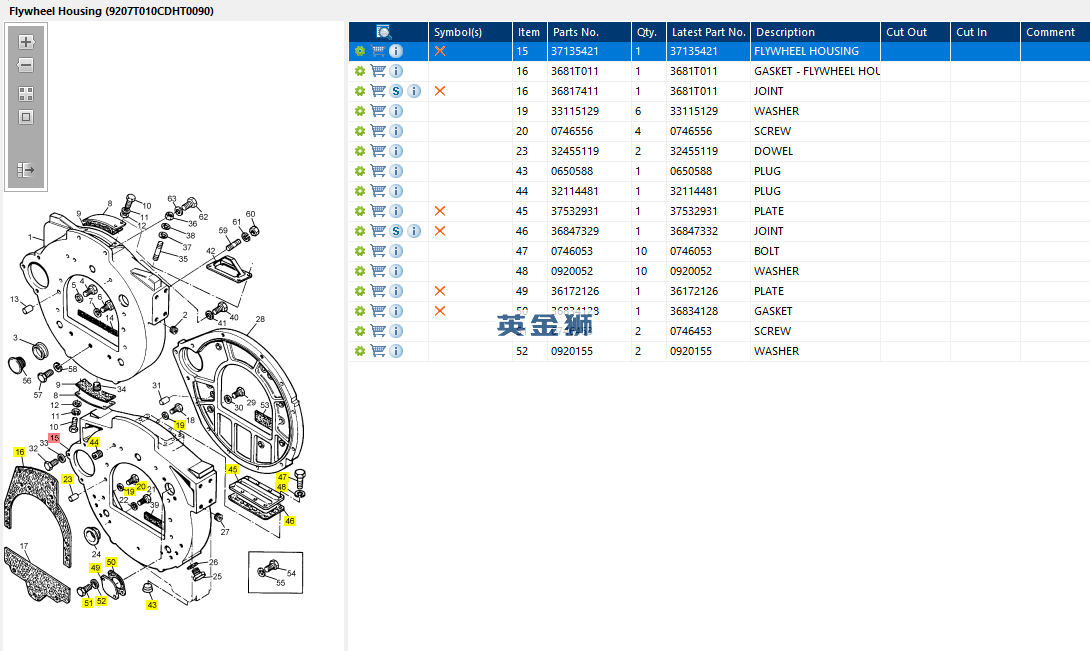The width and height of the screenshot is (1090, 651).
Task: Open info for BOLT 0746053
Action: point(396,251)
